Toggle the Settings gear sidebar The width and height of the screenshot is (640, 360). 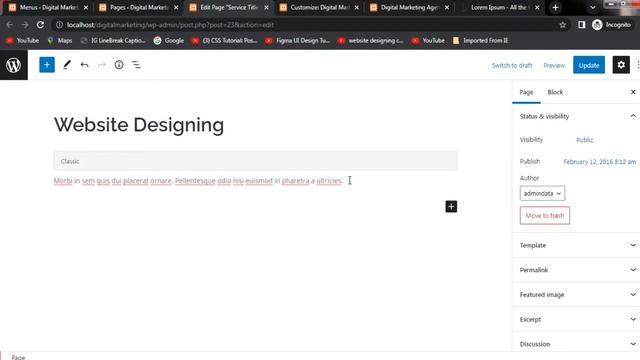click(x=621, y=65)
